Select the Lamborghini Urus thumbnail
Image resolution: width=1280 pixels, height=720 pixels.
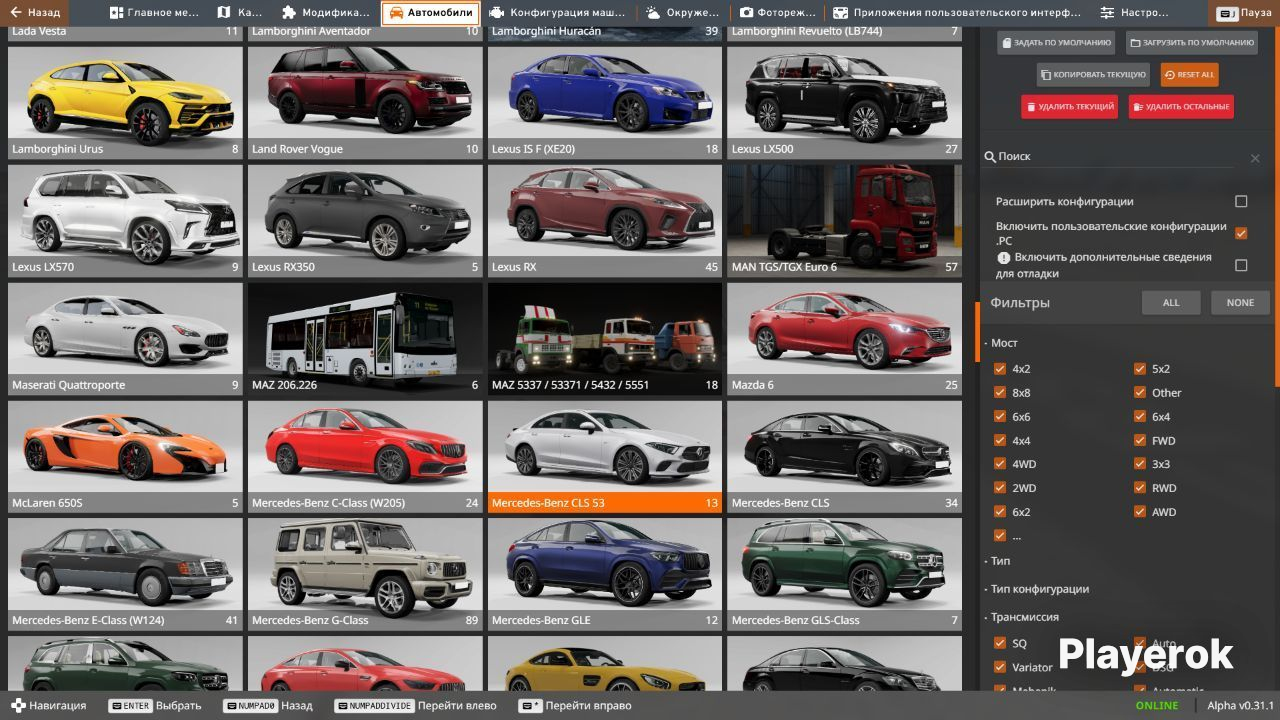coord(125,103)
